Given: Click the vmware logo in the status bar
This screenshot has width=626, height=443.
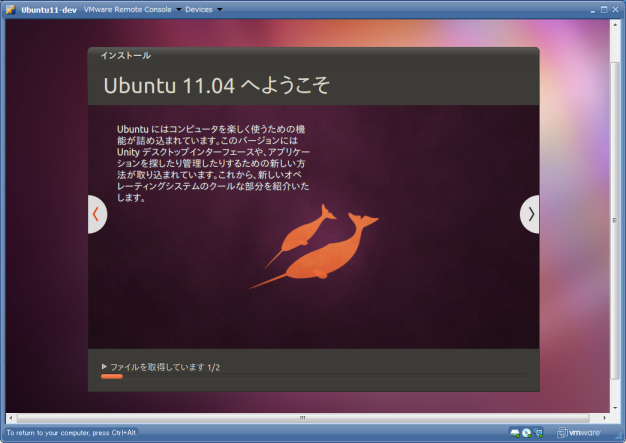Looking at the screenshot, I should coord(579,433).
